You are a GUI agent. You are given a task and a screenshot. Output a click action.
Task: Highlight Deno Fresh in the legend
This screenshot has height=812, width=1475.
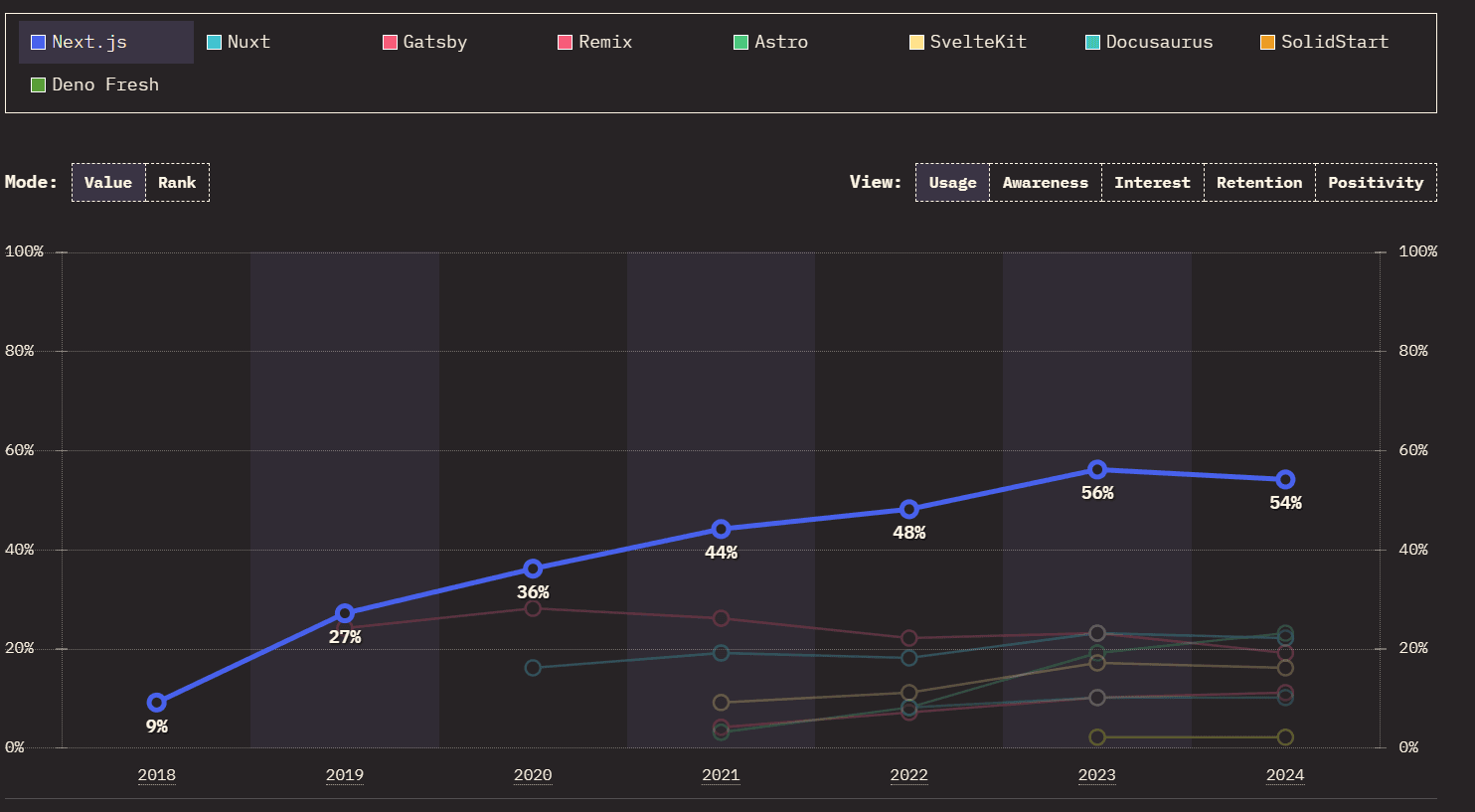click(x=95, y=84)
